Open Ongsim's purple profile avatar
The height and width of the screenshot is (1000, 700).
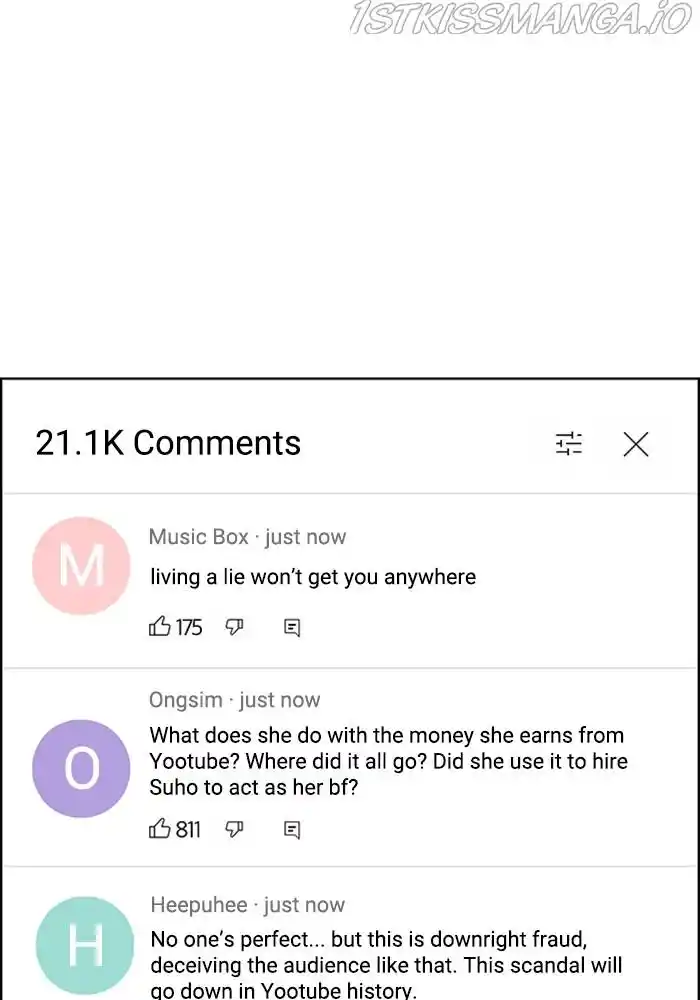coord(81,768)
